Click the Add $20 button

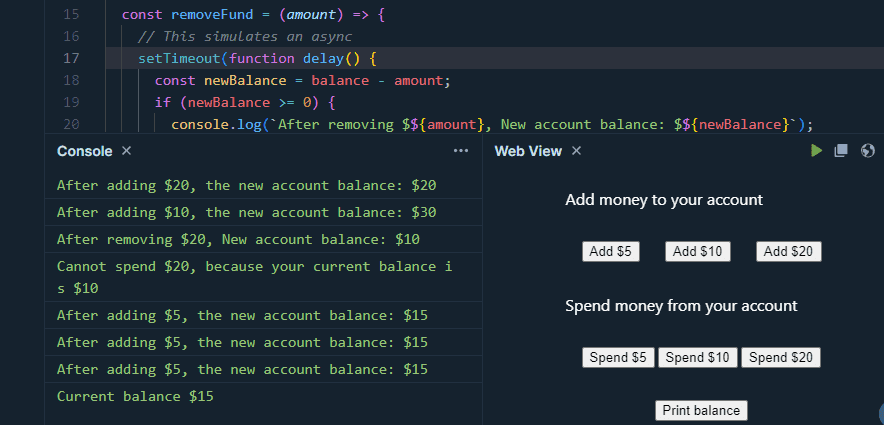click(789, 251)
